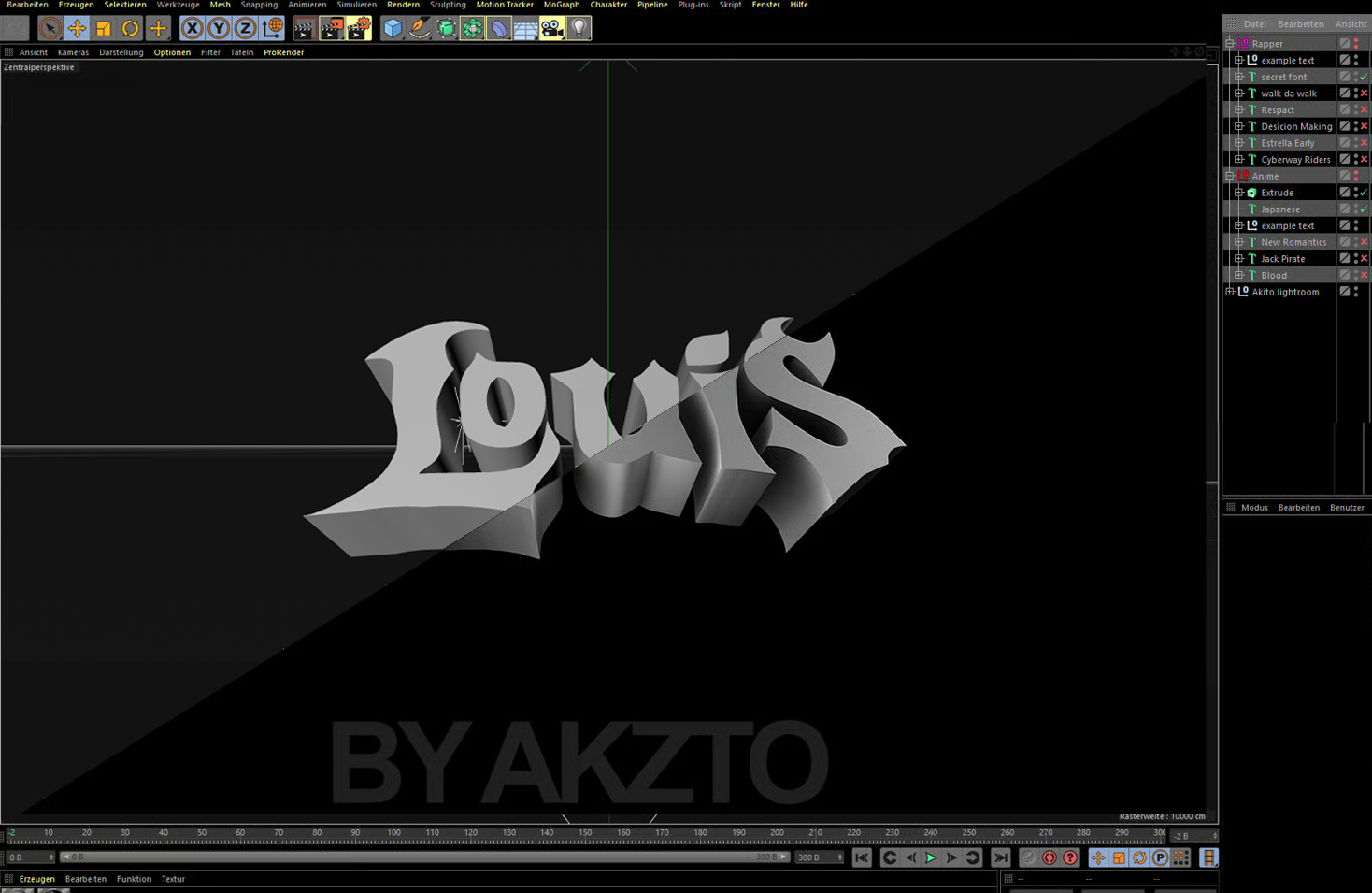Toggle autokeying red circle button

click(1050, 857)
